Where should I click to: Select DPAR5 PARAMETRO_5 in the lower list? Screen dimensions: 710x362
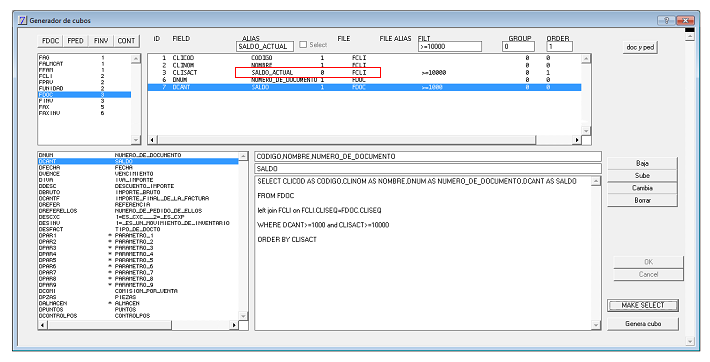tap(138, 260)
